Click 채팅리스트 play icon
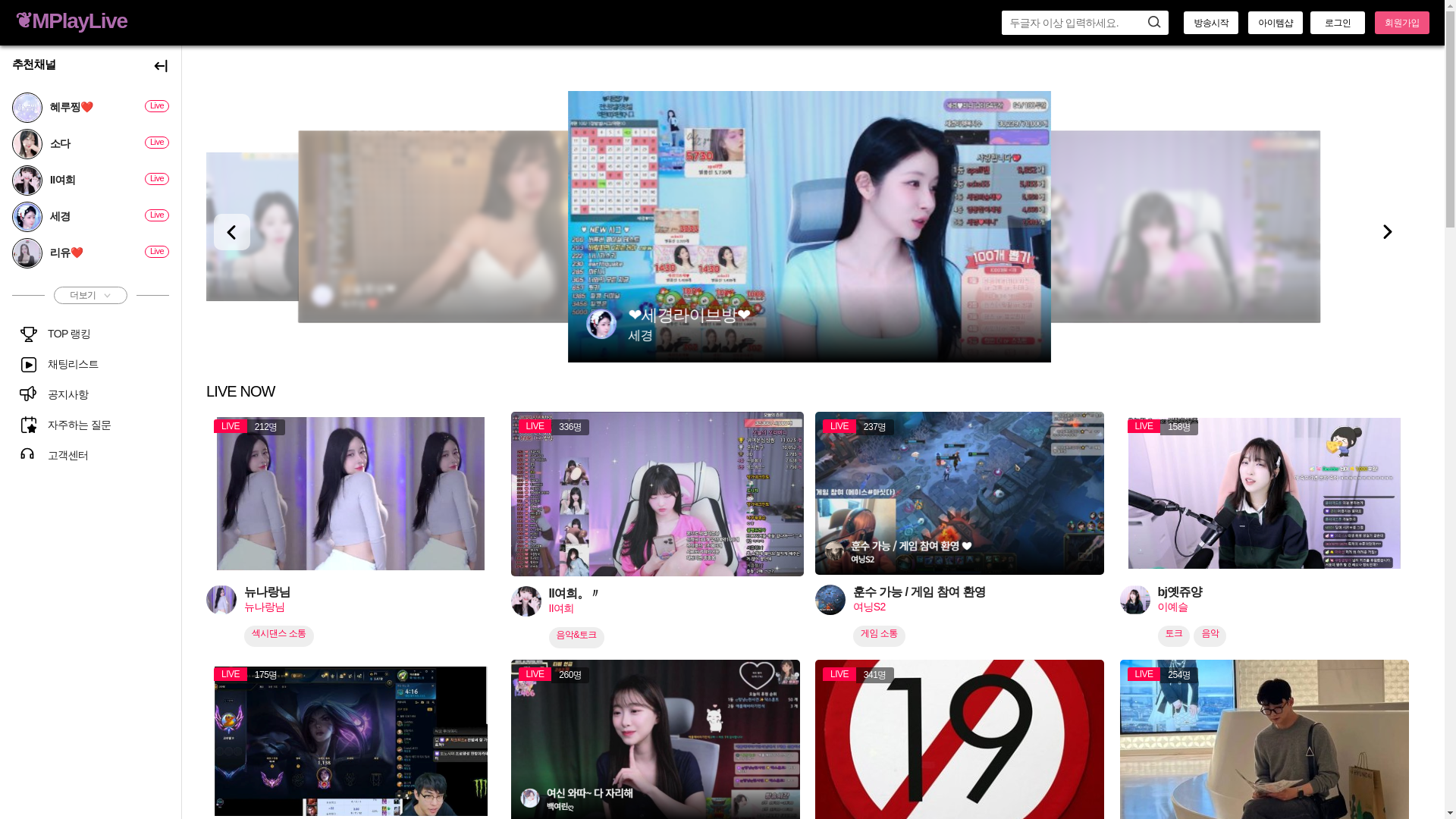 click(x=28, y=365)
